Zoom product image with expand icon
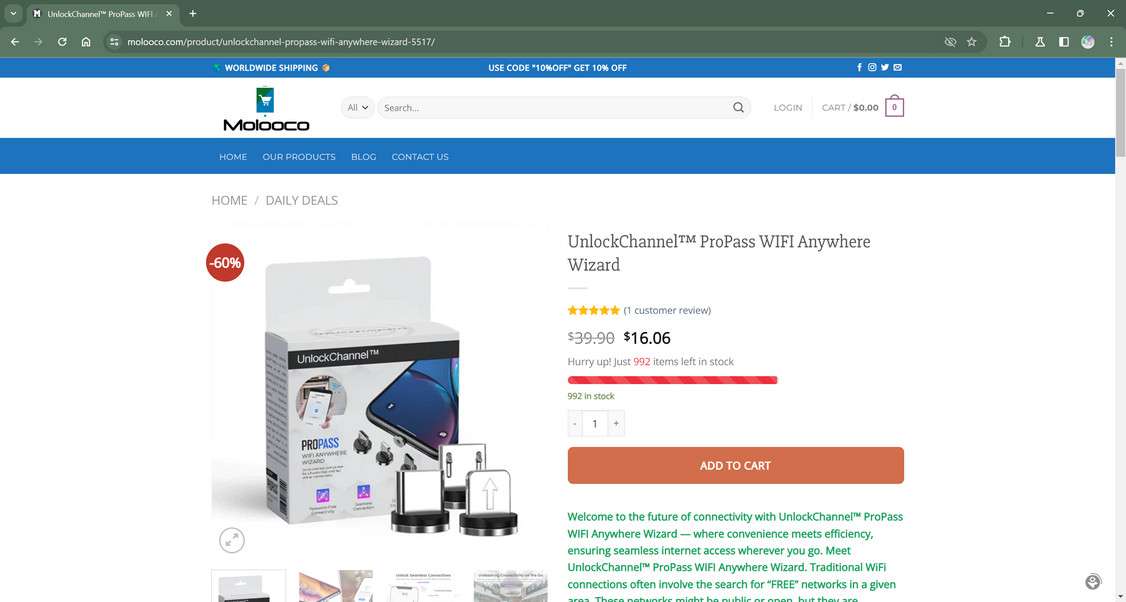 [232, 540]
